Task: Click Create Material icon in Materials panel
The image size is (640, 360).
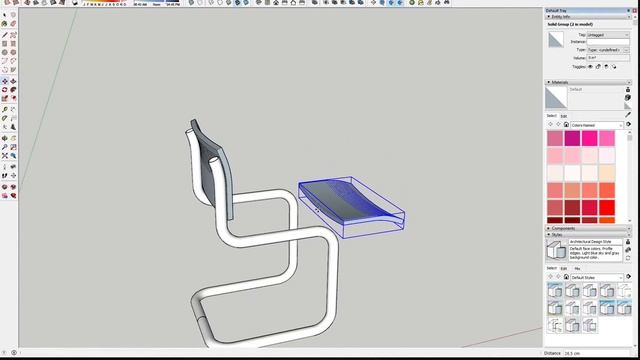Action: 628,98
